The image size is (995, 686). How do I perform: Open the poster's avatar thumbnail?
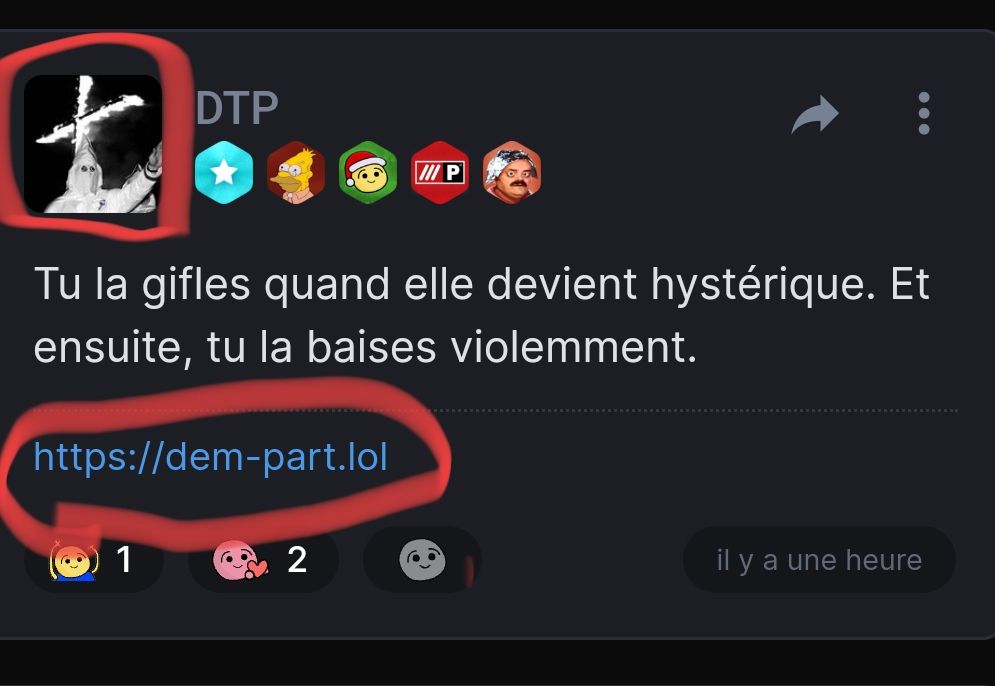click(93, 144)
